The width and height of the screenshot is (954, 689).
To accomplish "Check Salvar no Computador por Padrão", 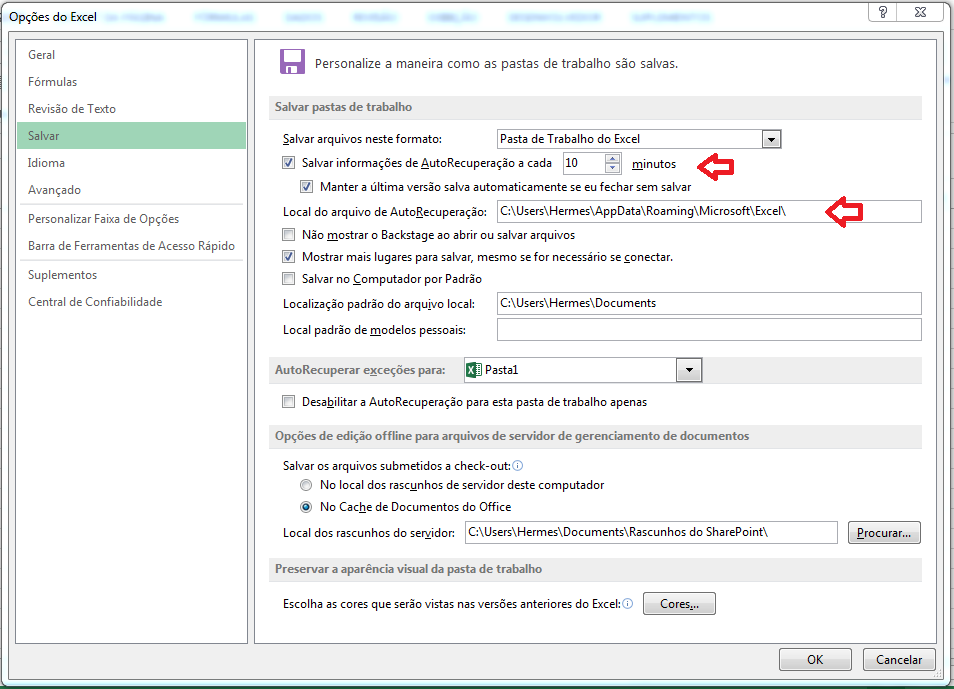I will click(289, 279).
